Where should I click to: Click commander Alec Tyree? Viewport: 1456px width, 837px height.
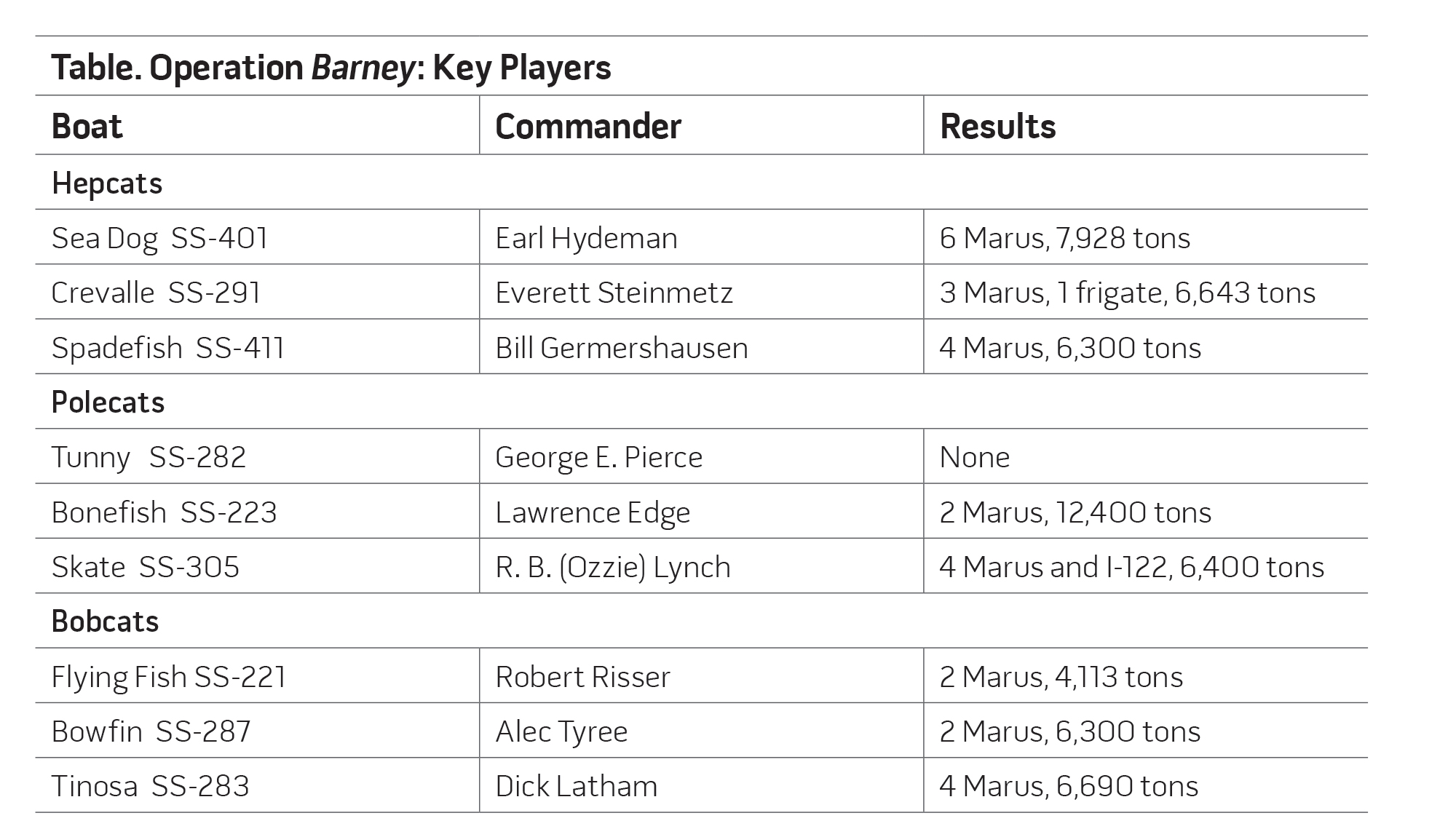tap(561, 731)
